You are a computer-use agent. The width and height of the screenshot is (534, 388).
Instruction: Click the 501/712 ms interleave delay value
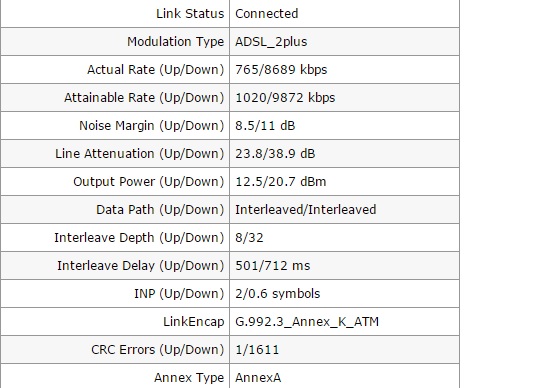tap(272, 266)
